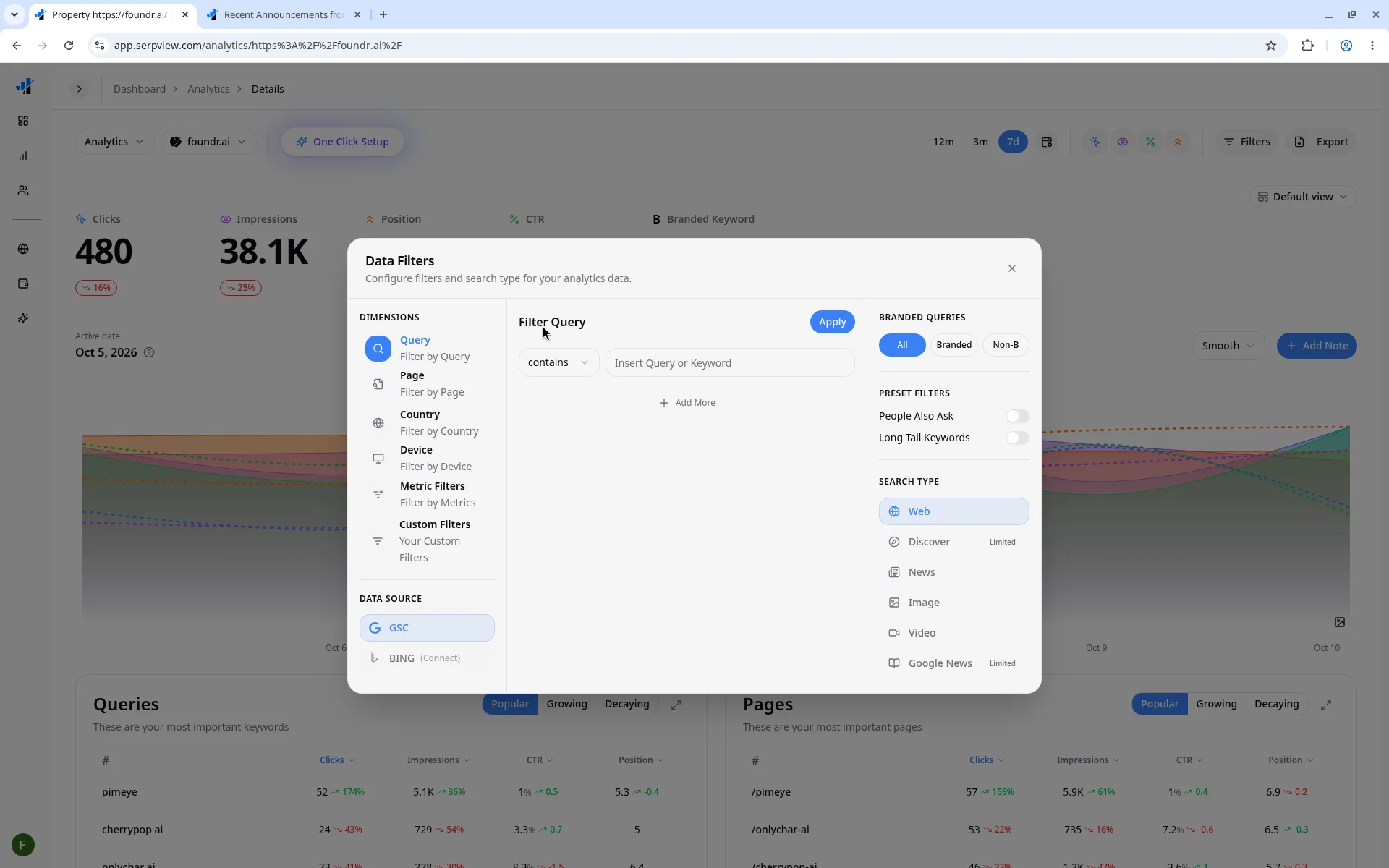Select the Query dimension search icon
This screenshot has width=1389, height=868.
click(x=378, y=349)
